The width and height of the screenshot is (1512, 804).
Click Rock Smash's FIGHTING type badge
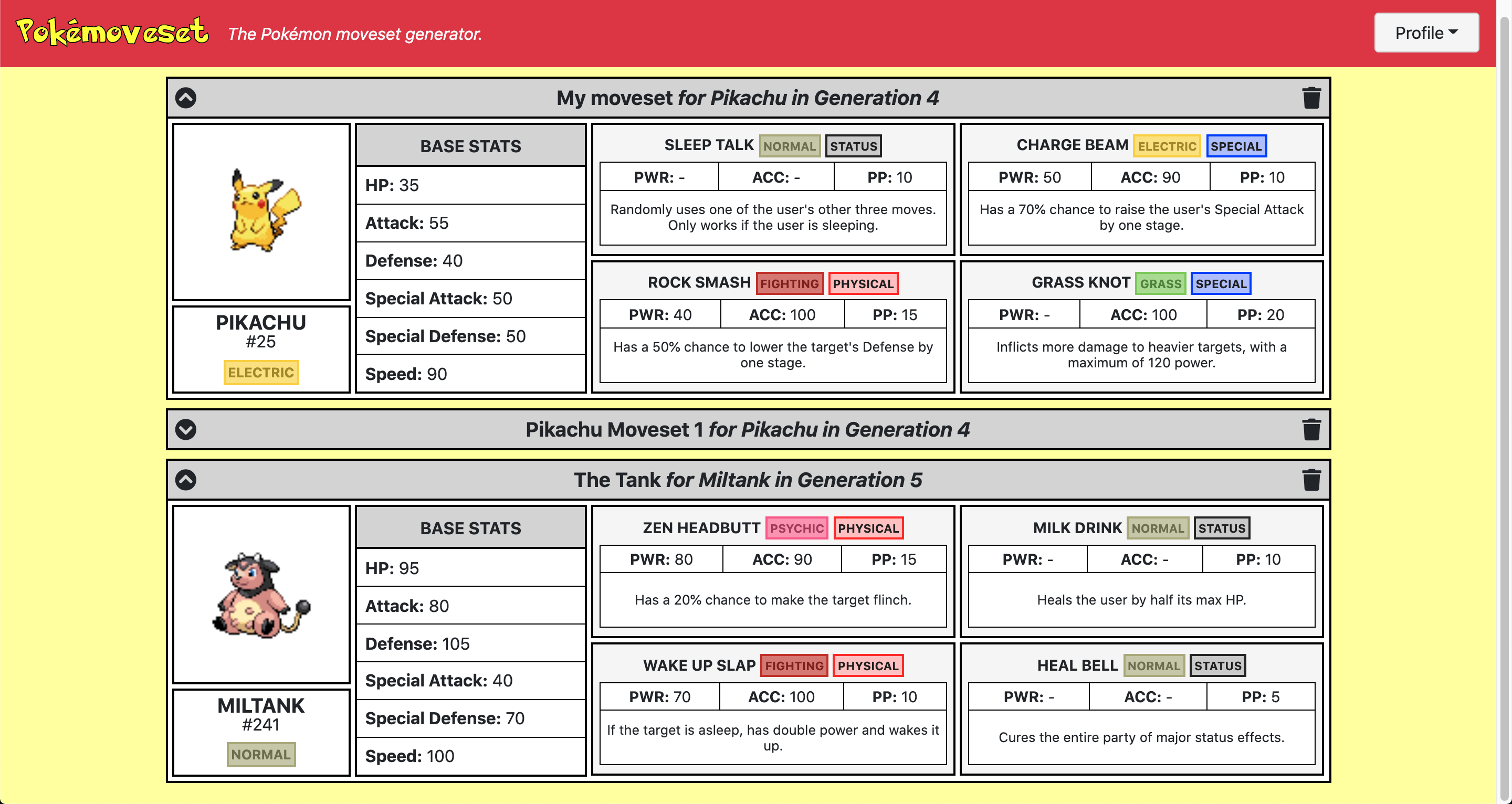pyautogui.click(x=790, y=284)
